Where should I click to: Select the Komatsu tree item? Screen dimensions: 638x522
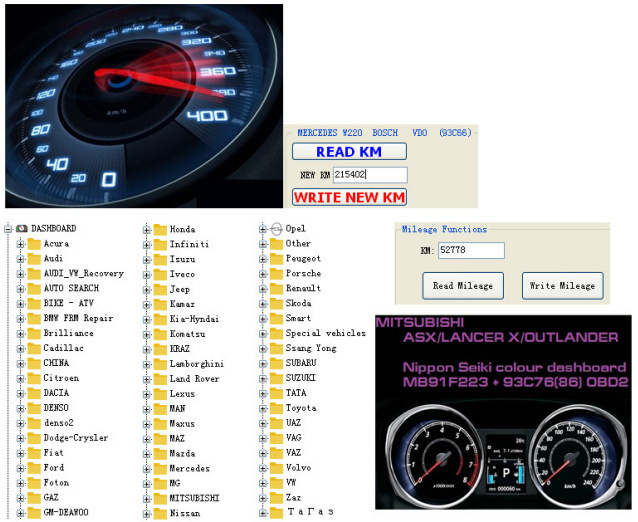187,334
